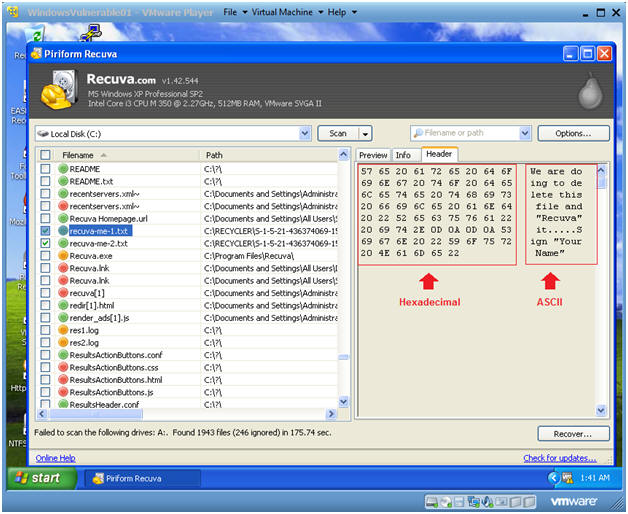Click the green status icon beside Recuva Homepage.url
This screenshot has height=514, width=628.
click(63, 218)
